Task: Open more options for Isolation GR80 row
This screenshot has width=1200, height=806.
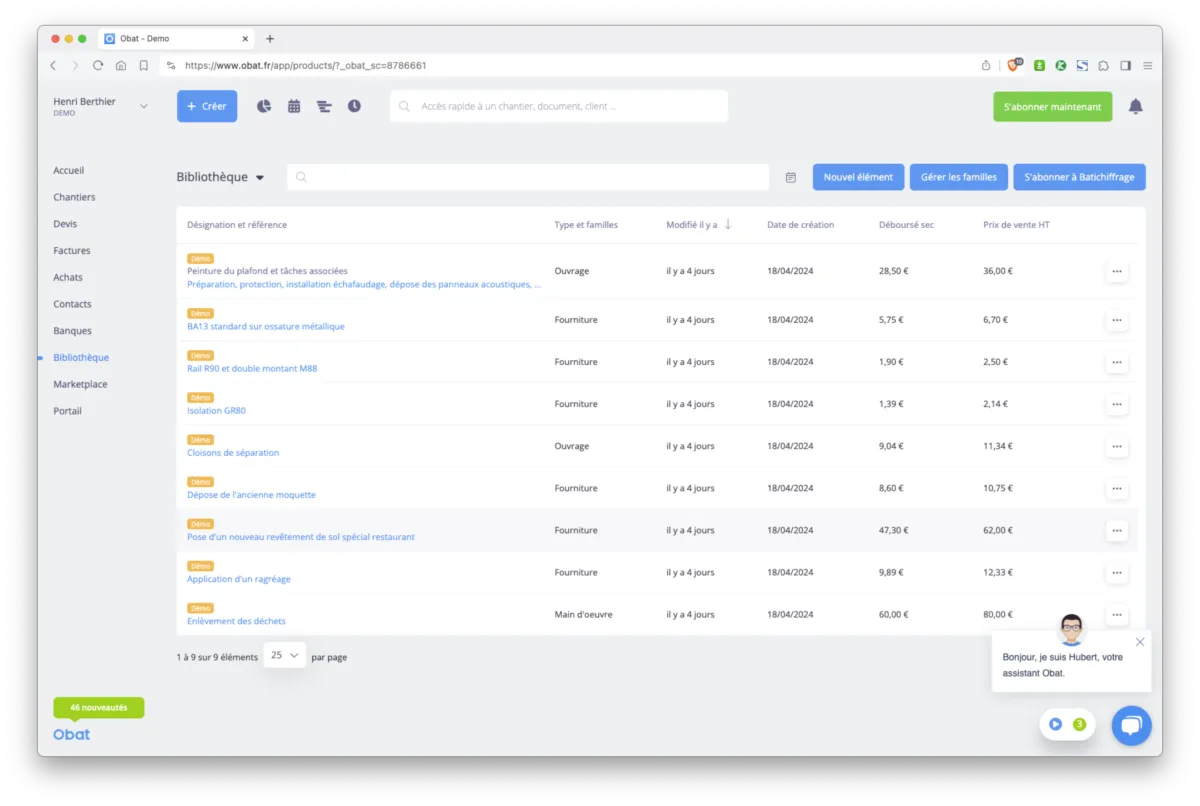Action: (1117, 404)
